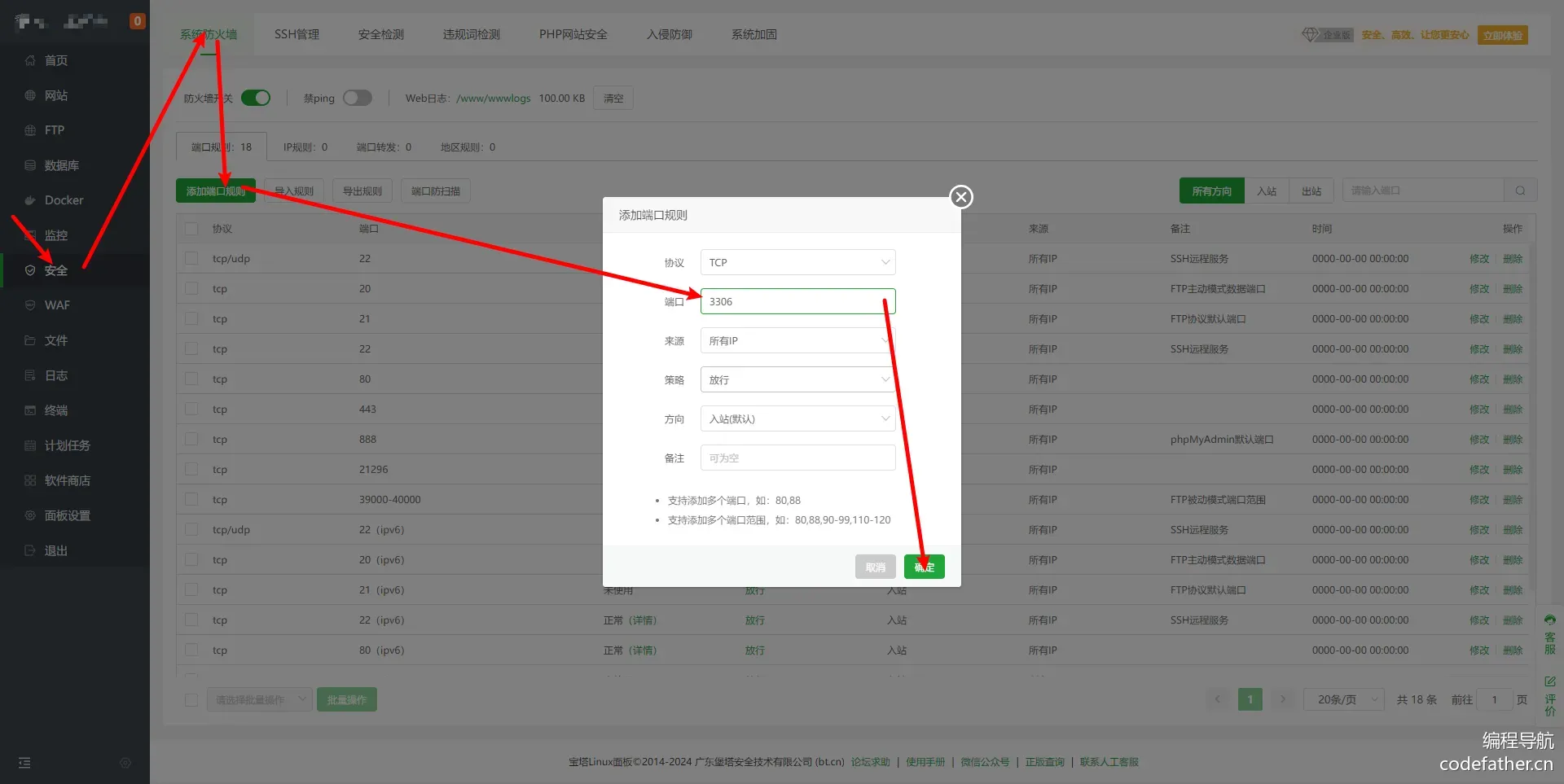1564x784 pixels.
Task: Click the WAF shield icon in the sidebar
Action: (x=30, y=305)
